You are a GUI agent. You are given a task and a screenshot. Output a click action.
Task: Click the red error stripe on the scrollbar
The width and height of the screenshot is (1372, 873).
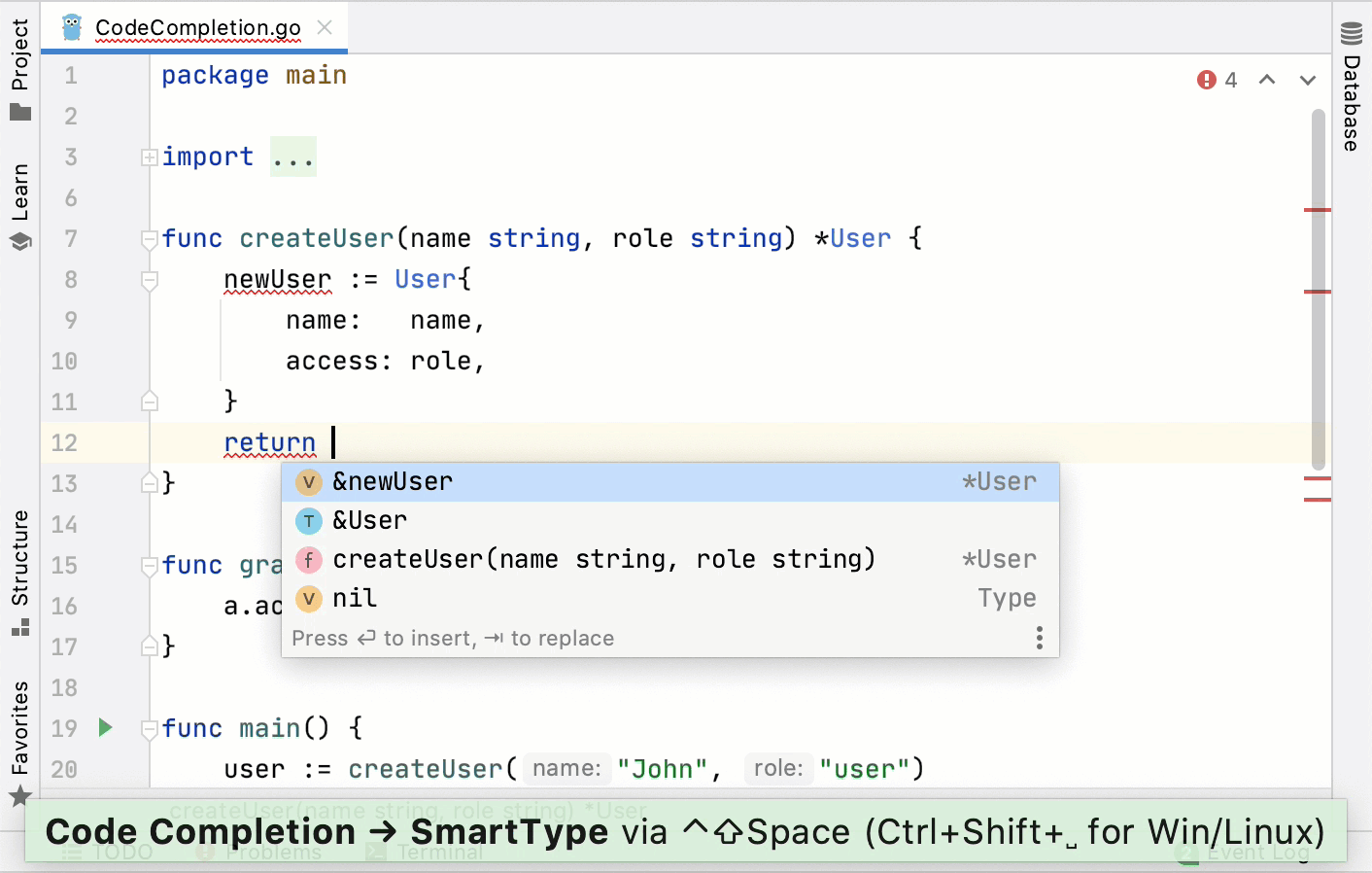1318,210
